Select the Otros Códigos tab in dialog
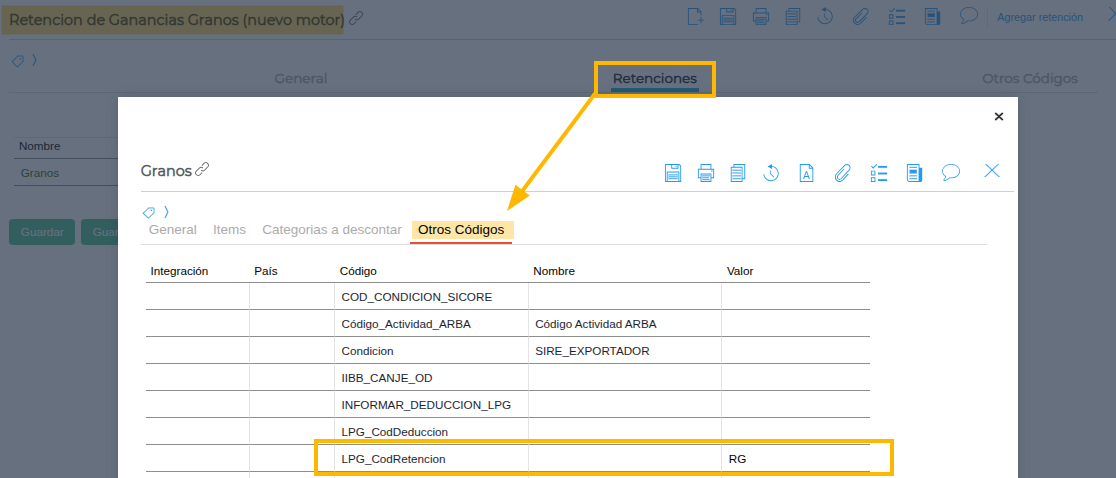This screenshot has height=478, width=1116. tap(461, 230)
